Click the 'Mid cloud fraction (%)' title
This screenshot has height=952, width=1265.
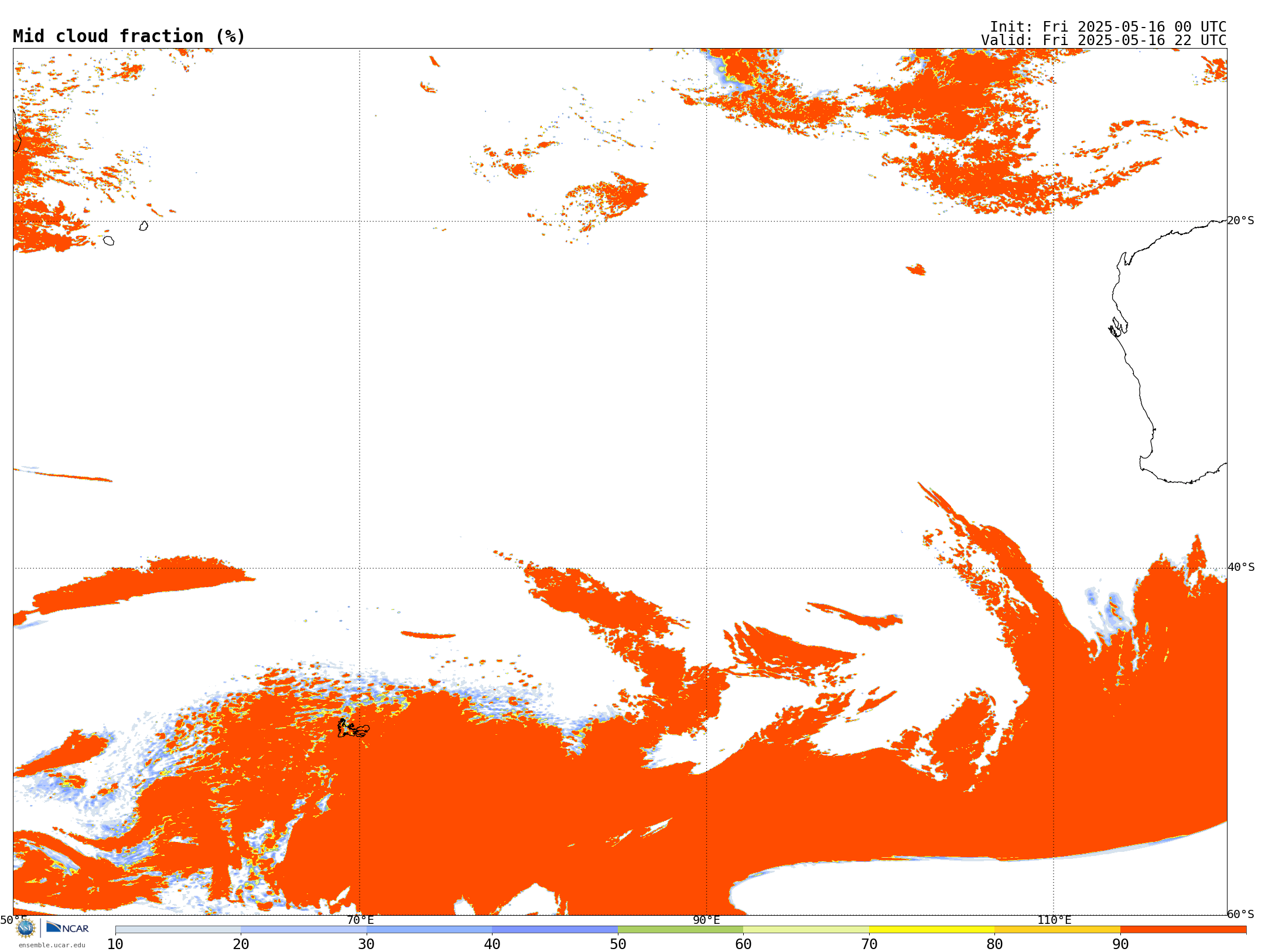(129, 36)
